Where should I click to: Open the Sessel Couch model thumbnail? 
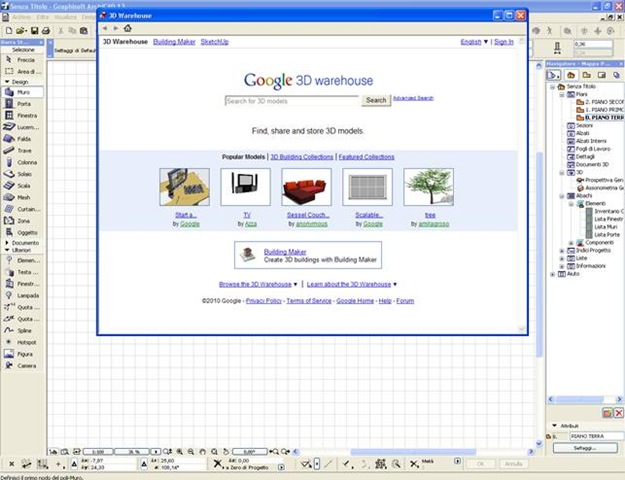coord(307,187)
